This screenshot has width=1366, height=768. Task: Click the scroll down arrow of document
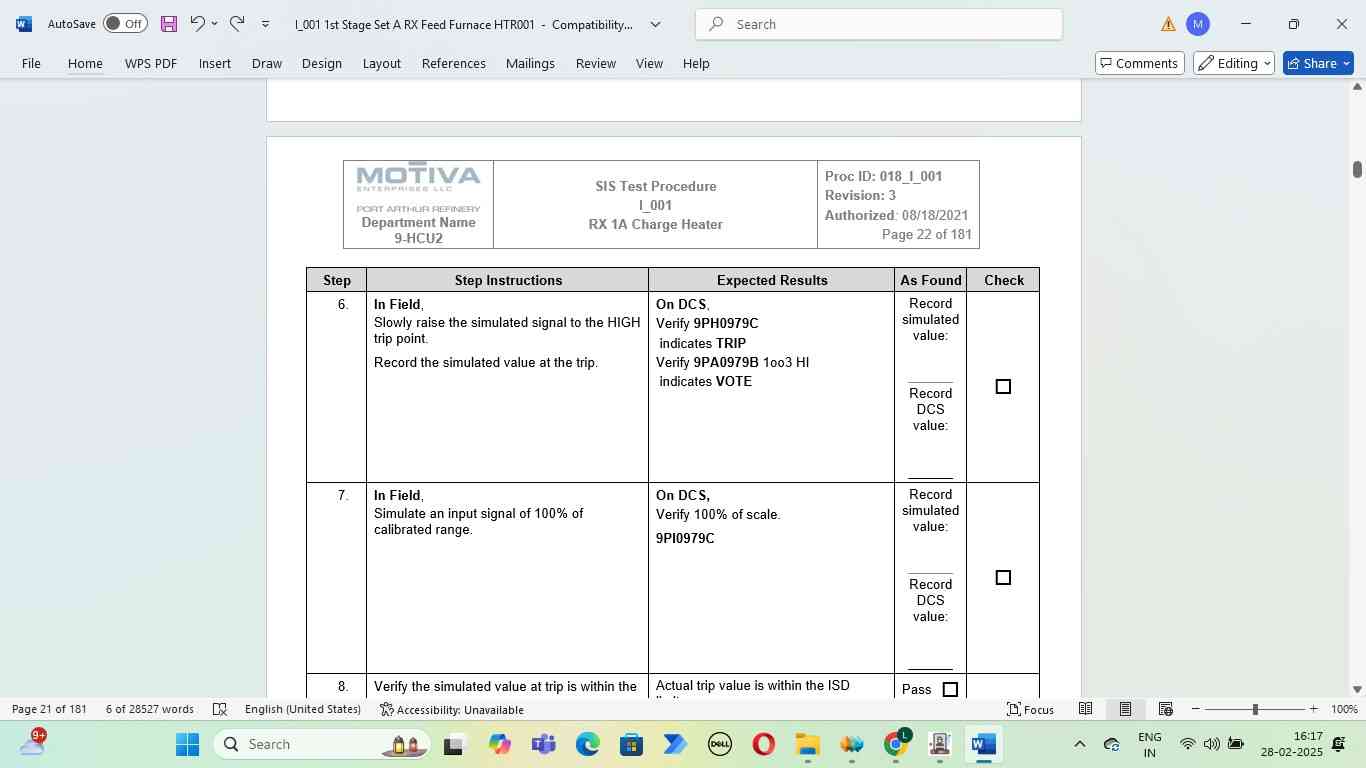[1357, 689]
